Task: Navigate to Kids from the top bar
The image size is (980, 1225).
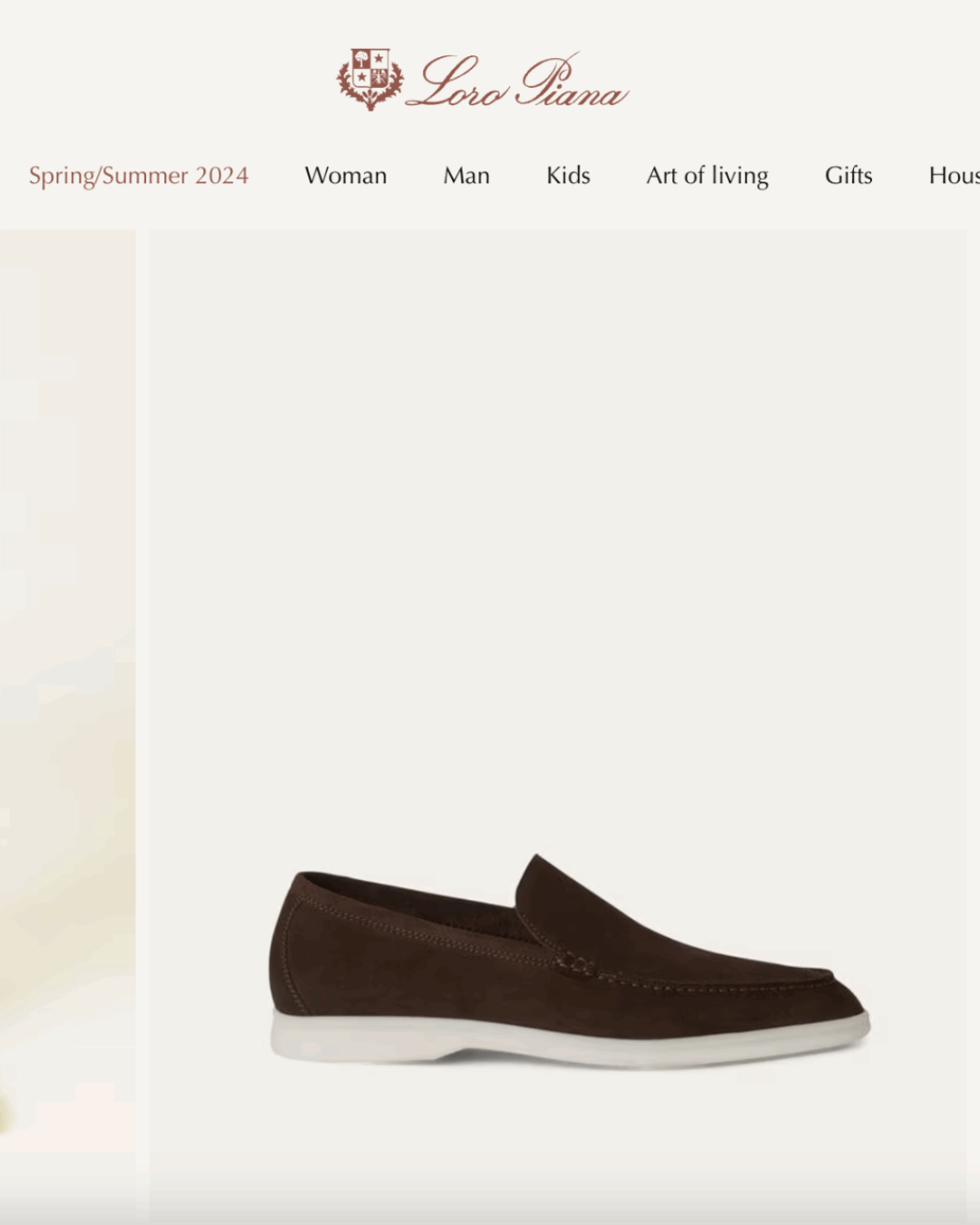Action: tap(568, 175)
